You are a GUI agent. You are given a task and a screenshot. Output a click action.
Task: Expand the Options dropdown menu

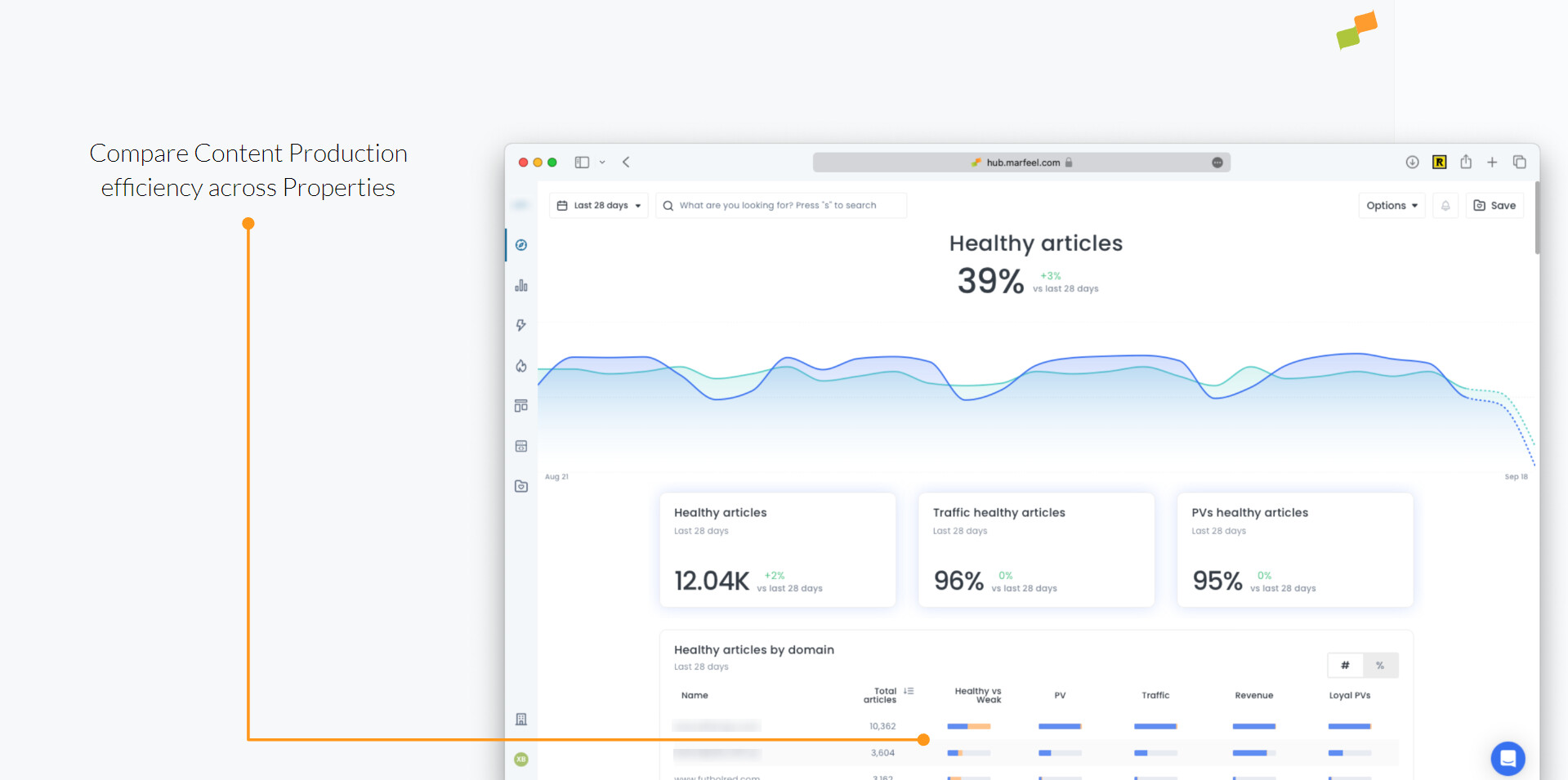pos(1391,205)
